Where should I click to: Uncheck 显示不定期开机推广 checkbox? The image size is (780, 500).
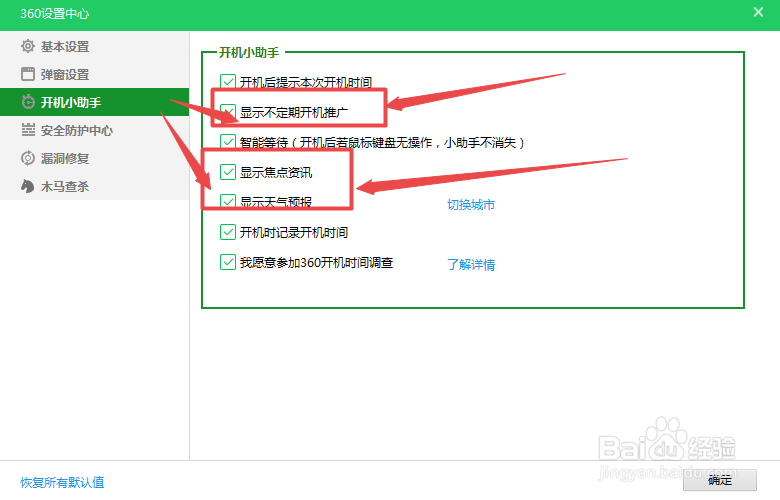pyautogui.click(x=228, y=112)
